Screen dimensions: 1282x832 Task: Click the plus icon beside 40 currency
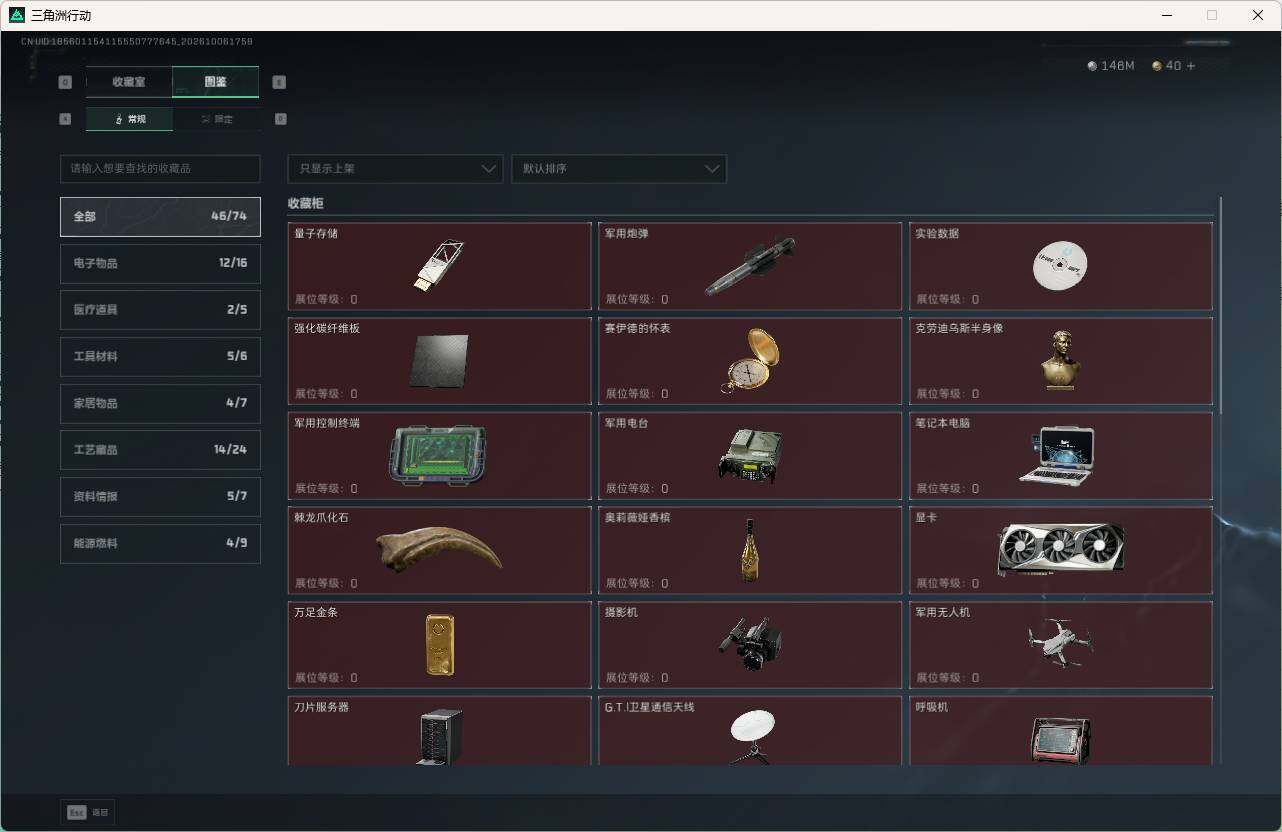point(1190,66)
